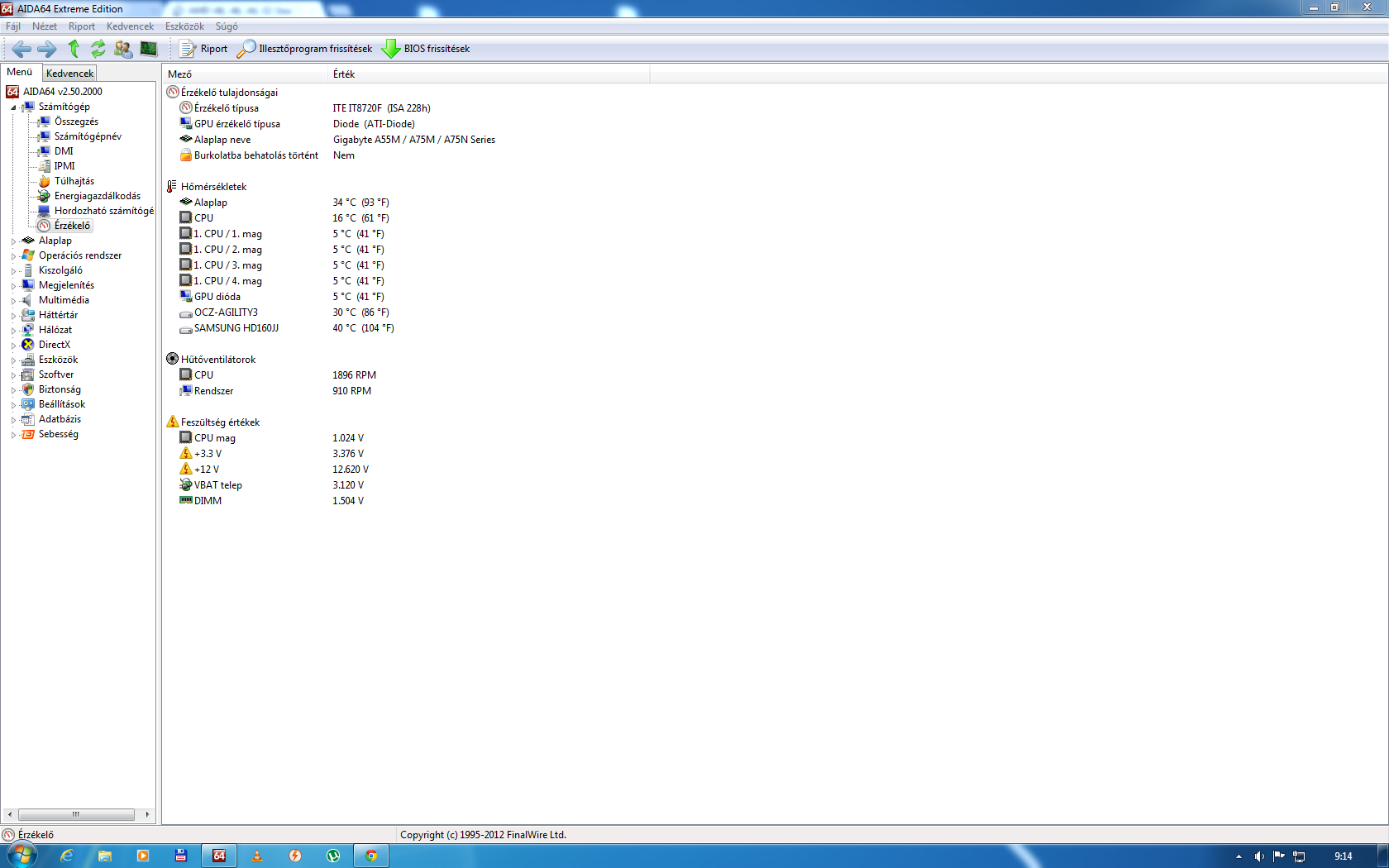The image size is (1389, 868).
Task: Open the Riport menu
Action: [x=82, y=26]
